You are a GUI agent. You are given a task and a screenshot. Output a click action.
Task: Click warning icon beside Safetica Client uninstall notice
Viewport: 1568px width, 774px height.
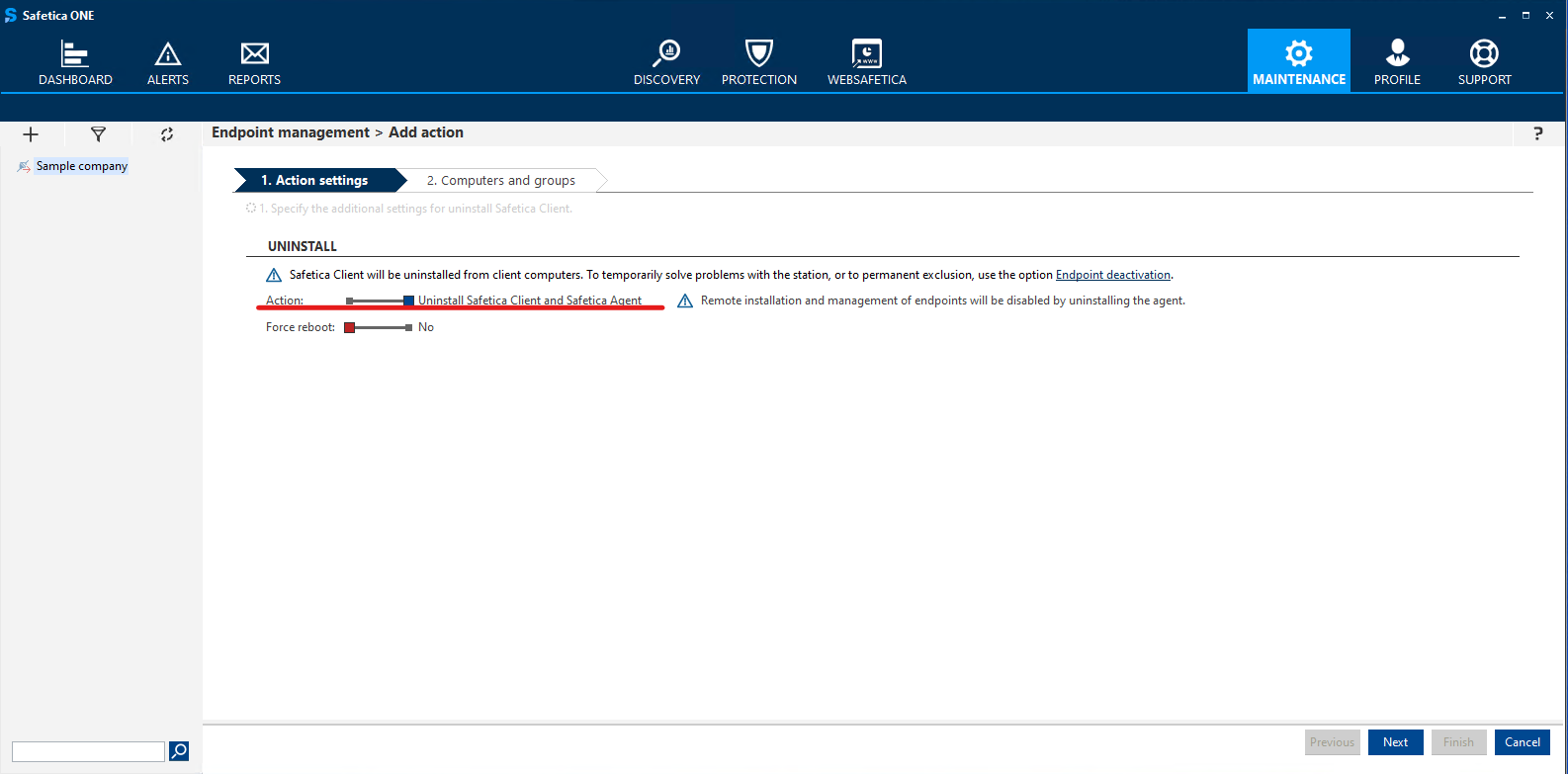coord(274,275)
